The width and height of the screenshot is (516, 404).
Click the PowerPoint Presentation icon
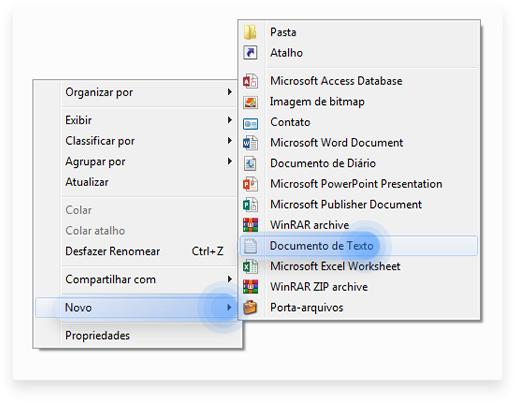(x=250, y=184)
